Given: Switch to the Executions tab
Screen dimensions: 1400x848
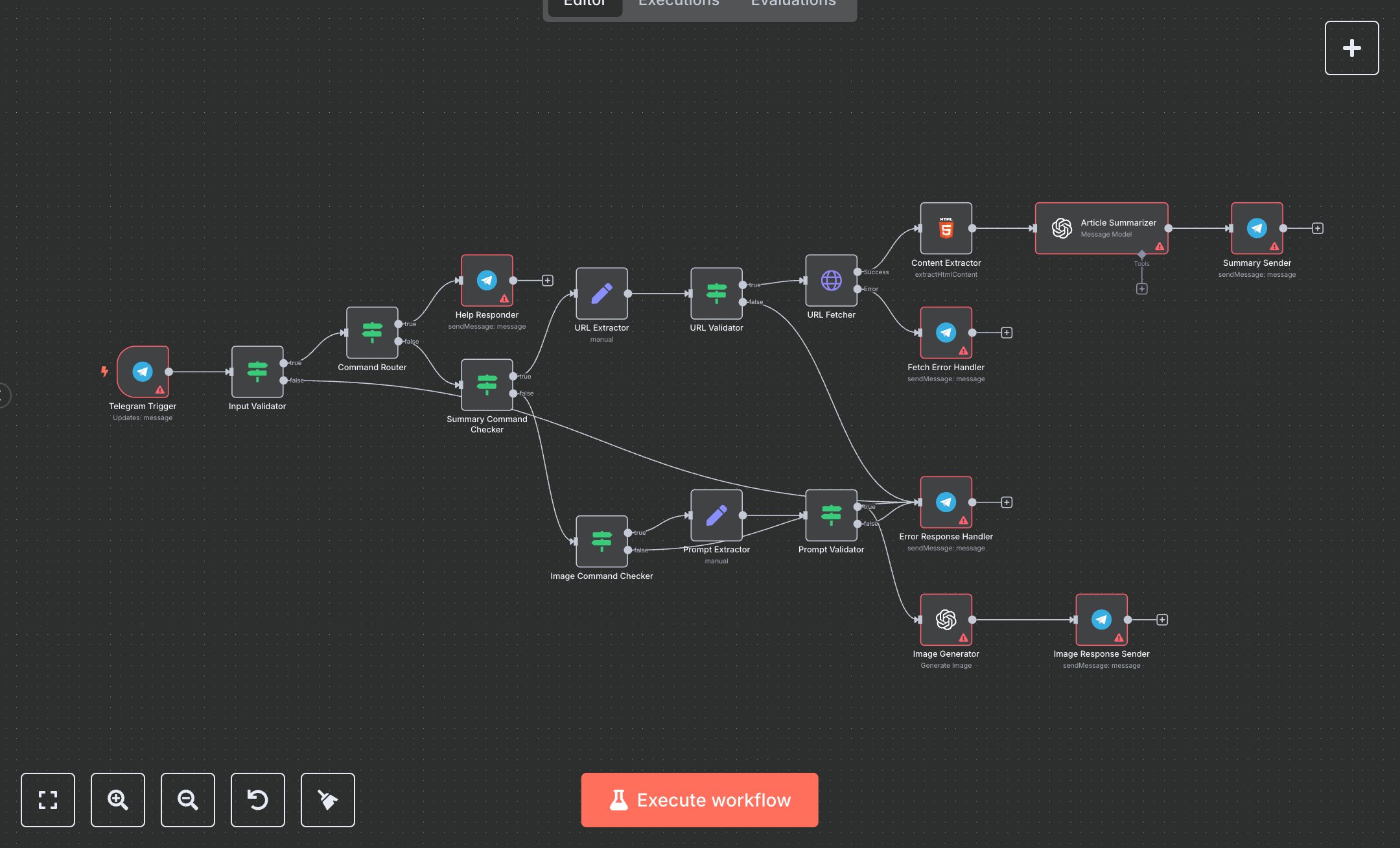Looking at the screenshot, I should pos(679,4).
